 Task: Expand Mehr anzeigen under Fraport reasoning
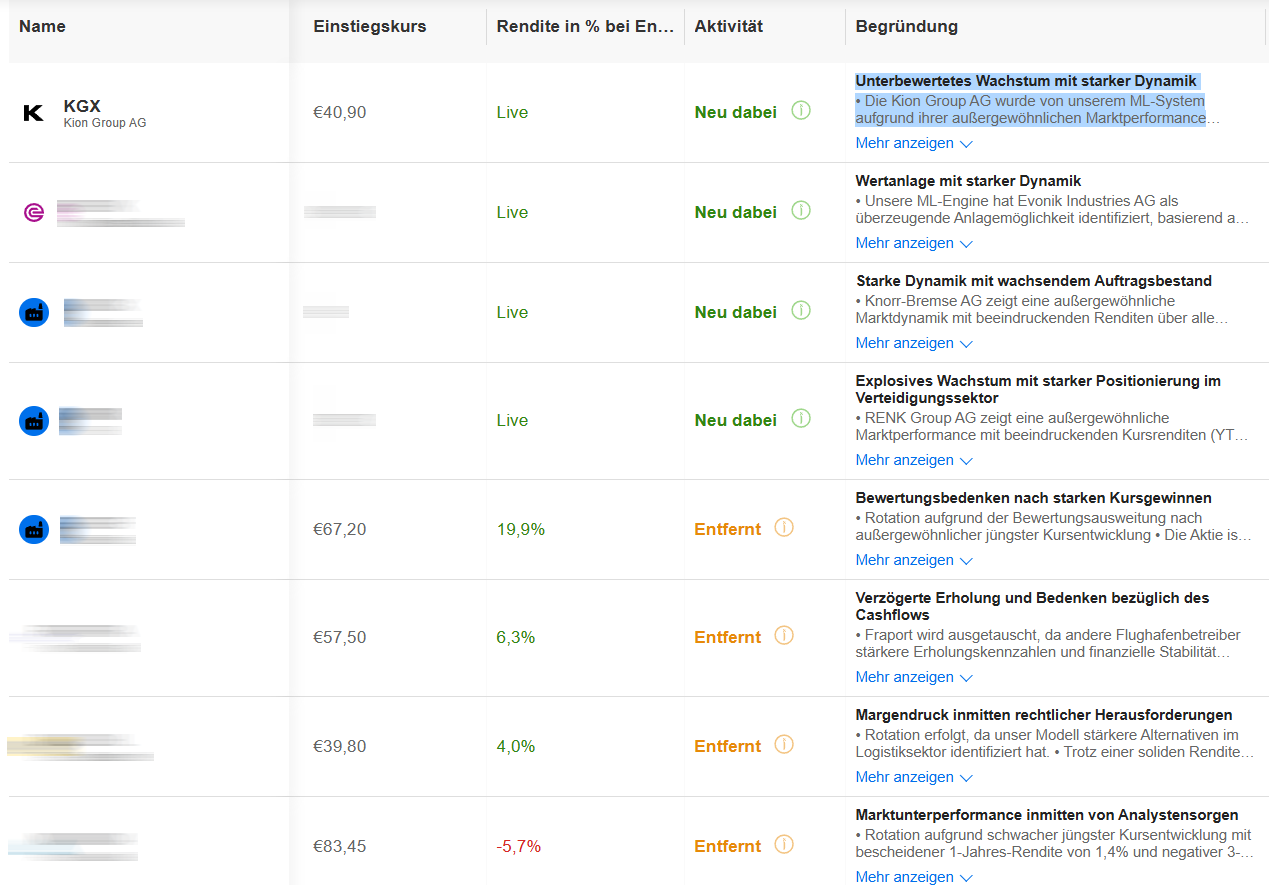pyautogui.click(x=914, y=677)
